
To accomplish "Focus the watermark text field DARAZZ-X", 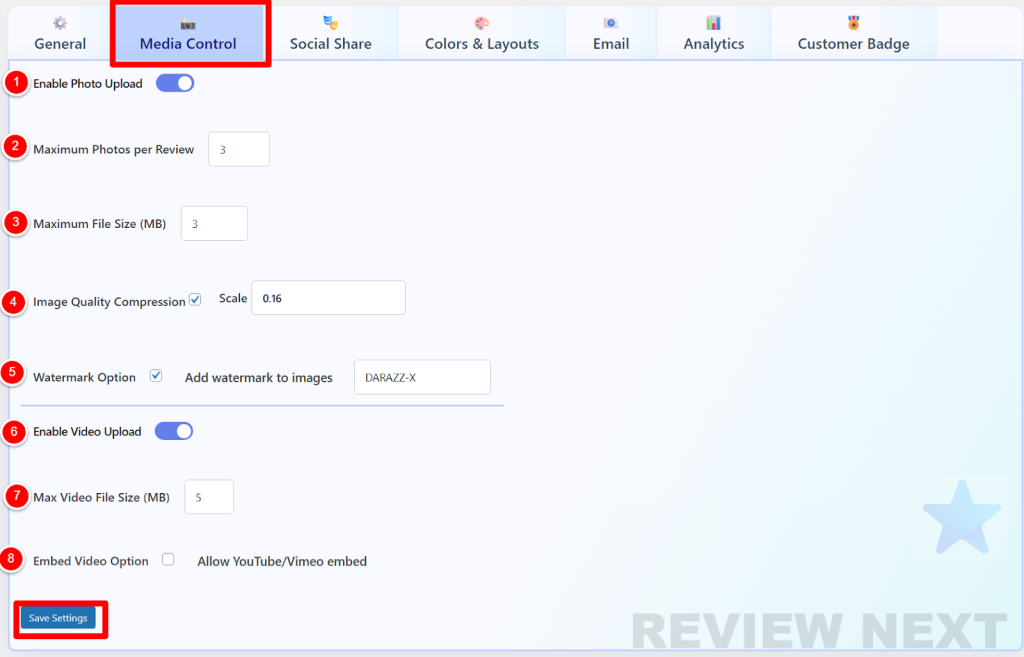I will 422,377.
